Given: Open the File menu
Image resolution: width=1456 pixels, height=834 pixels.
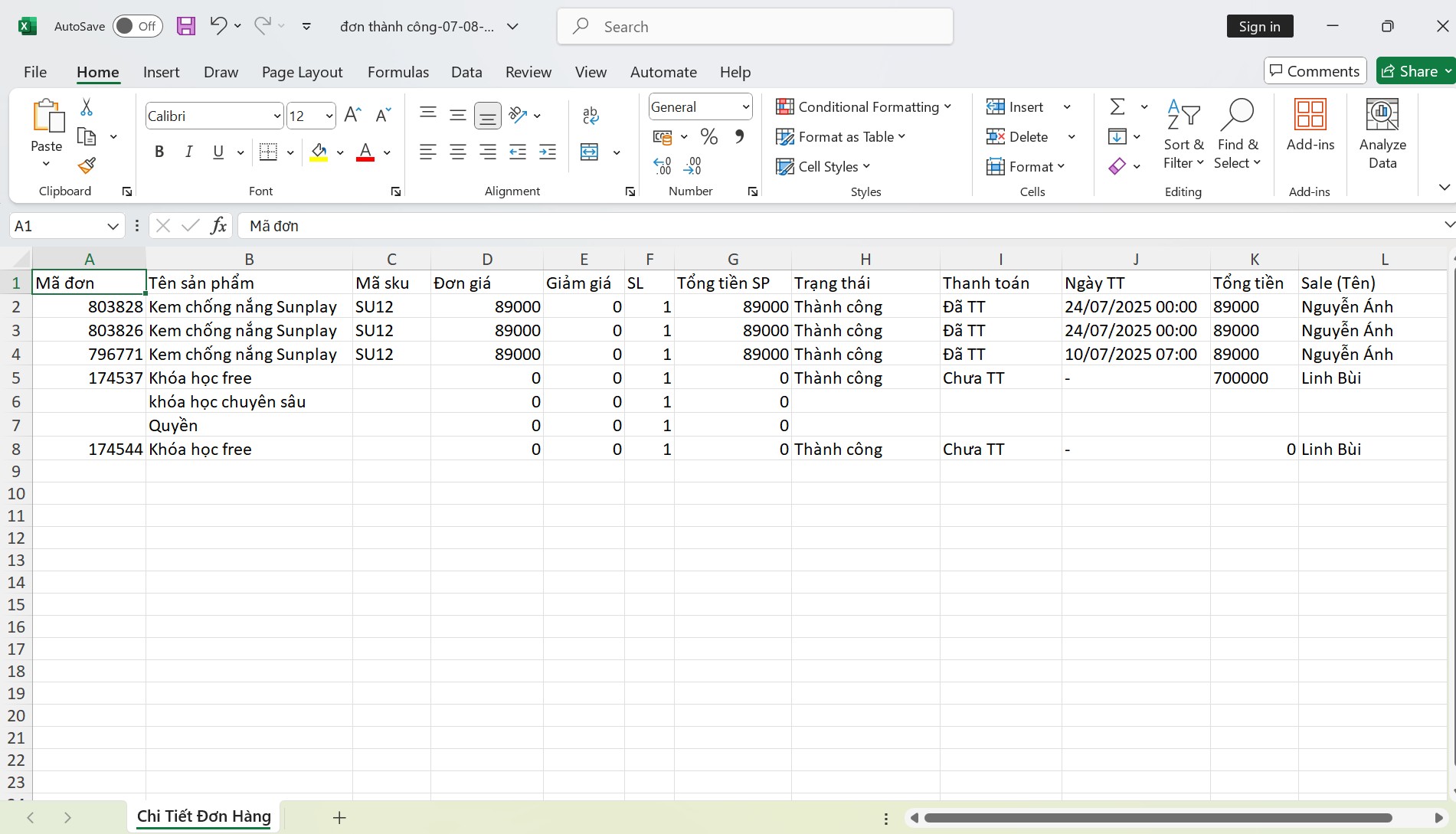Looking at the screenshot, I should [35, 72].
